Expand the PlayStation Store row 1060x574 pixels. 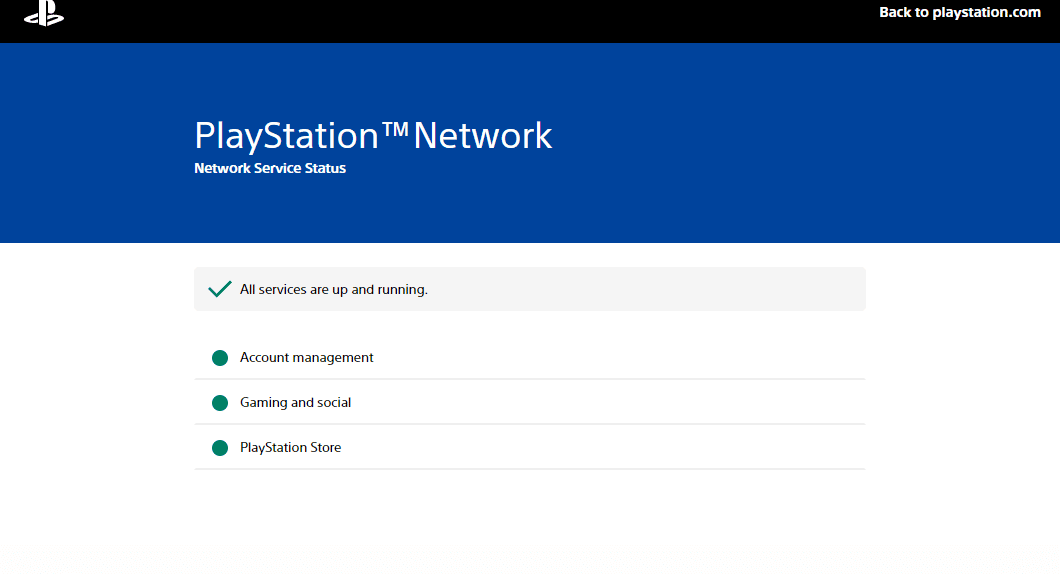tap(530, 447)
